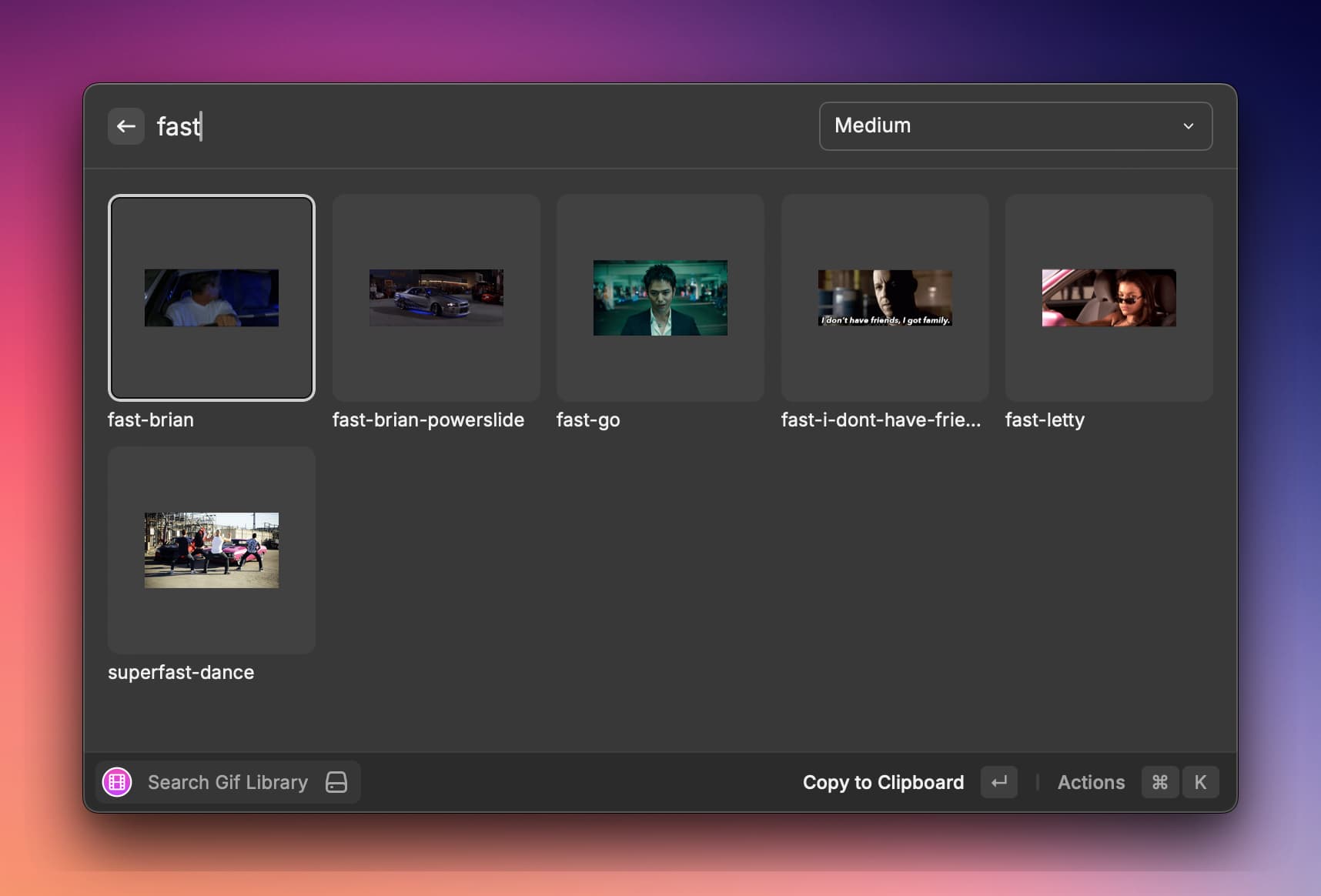
Task: Select the fast-letty GIF thumbnail
Action: 1109,298
